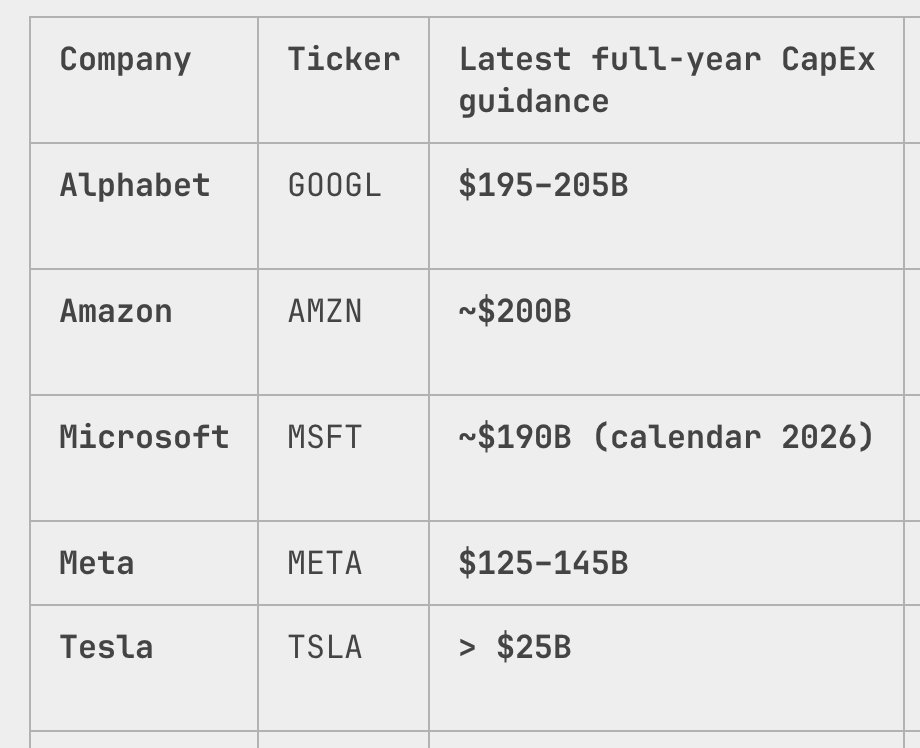Screen dimensions: 920x748
Task: Click the AMZN ticker cell
Action: [x=343, y=332]
